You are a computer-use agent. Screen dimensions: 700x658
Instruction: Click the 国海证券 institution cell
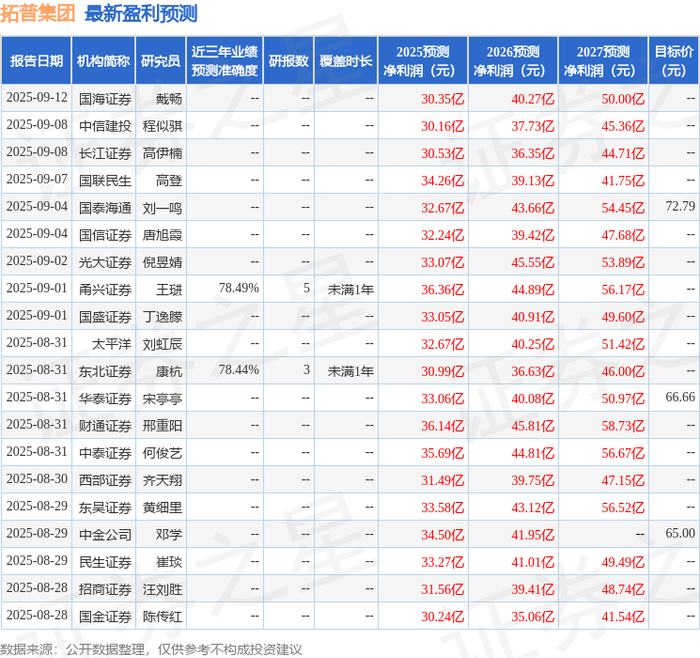(x=105, y=99)
